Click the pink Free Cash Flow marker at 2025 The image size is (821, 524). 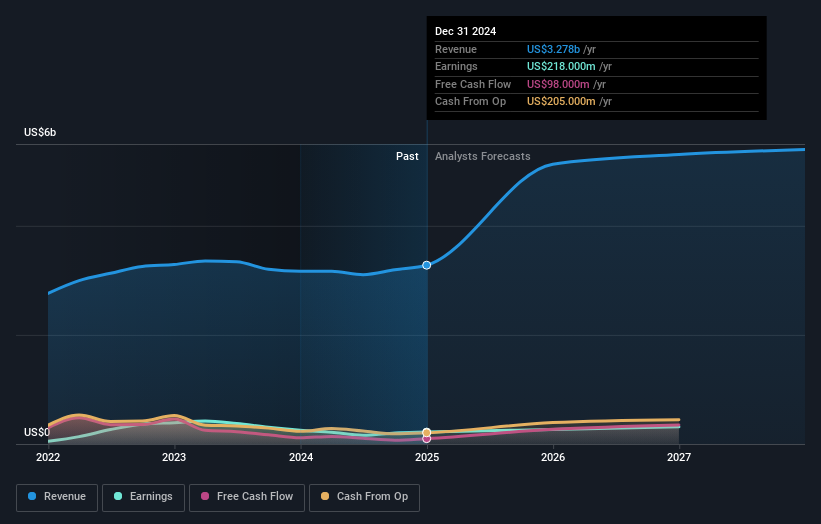point(427,439)
